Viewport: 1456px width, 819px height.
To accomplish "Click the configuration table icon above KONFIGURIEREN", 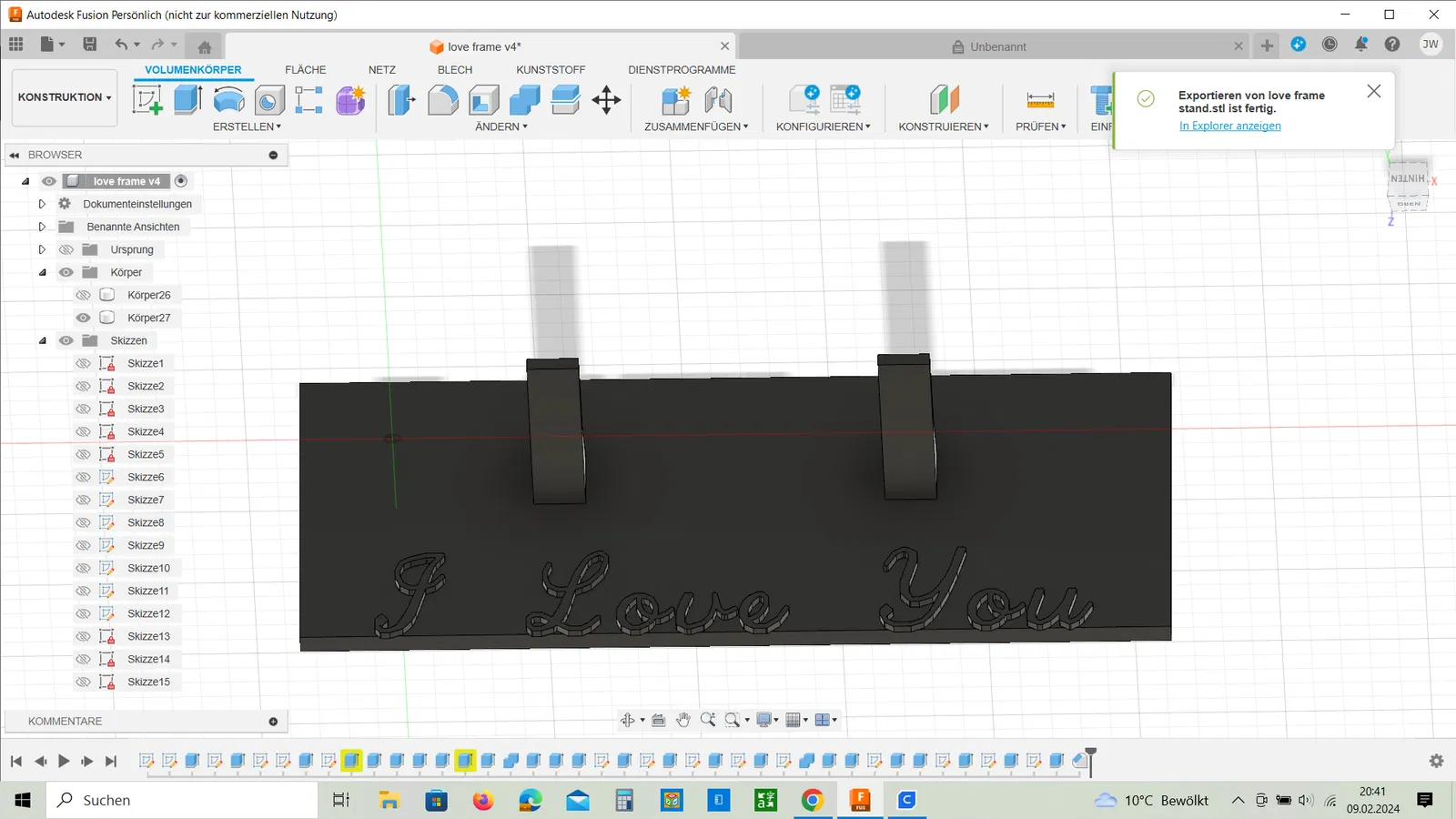I will [x=845, y=99].
